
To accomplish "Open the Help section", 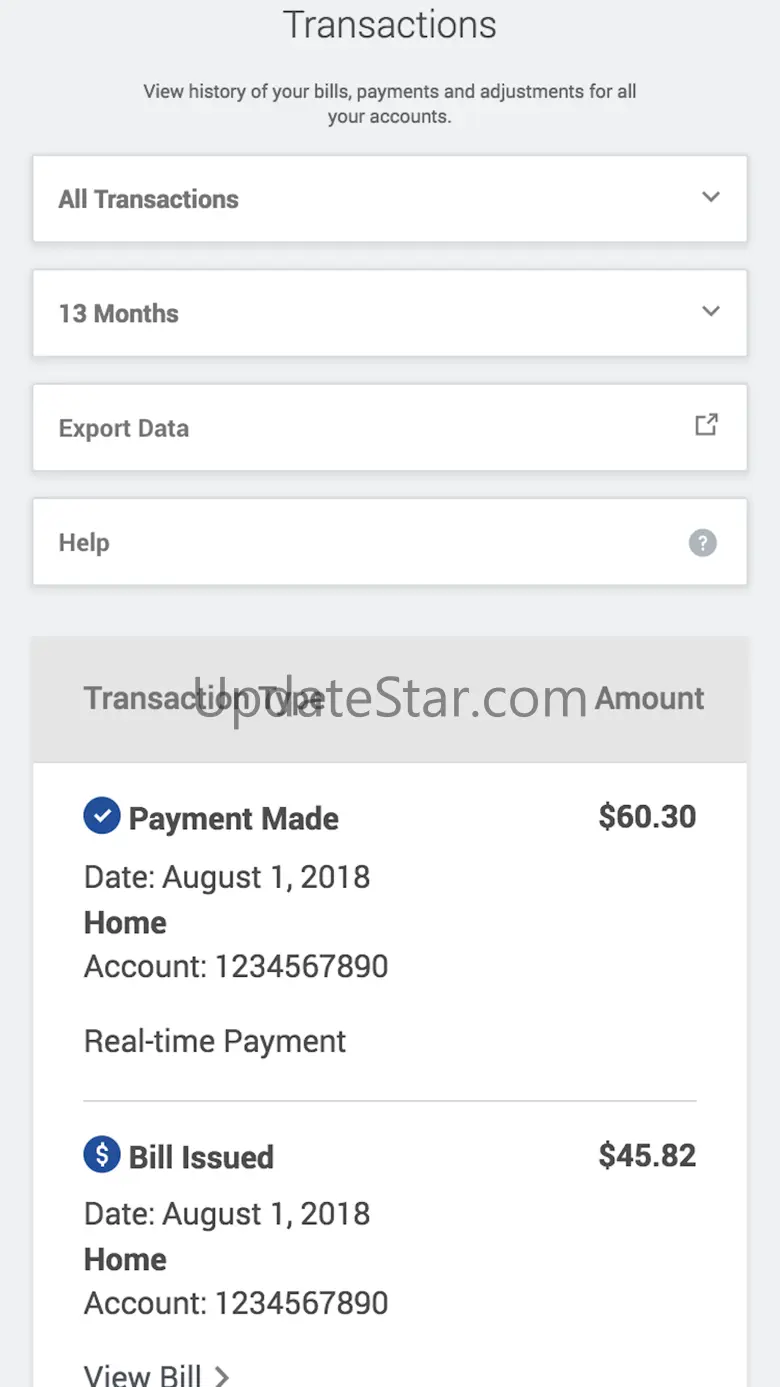I will (390, 542).
